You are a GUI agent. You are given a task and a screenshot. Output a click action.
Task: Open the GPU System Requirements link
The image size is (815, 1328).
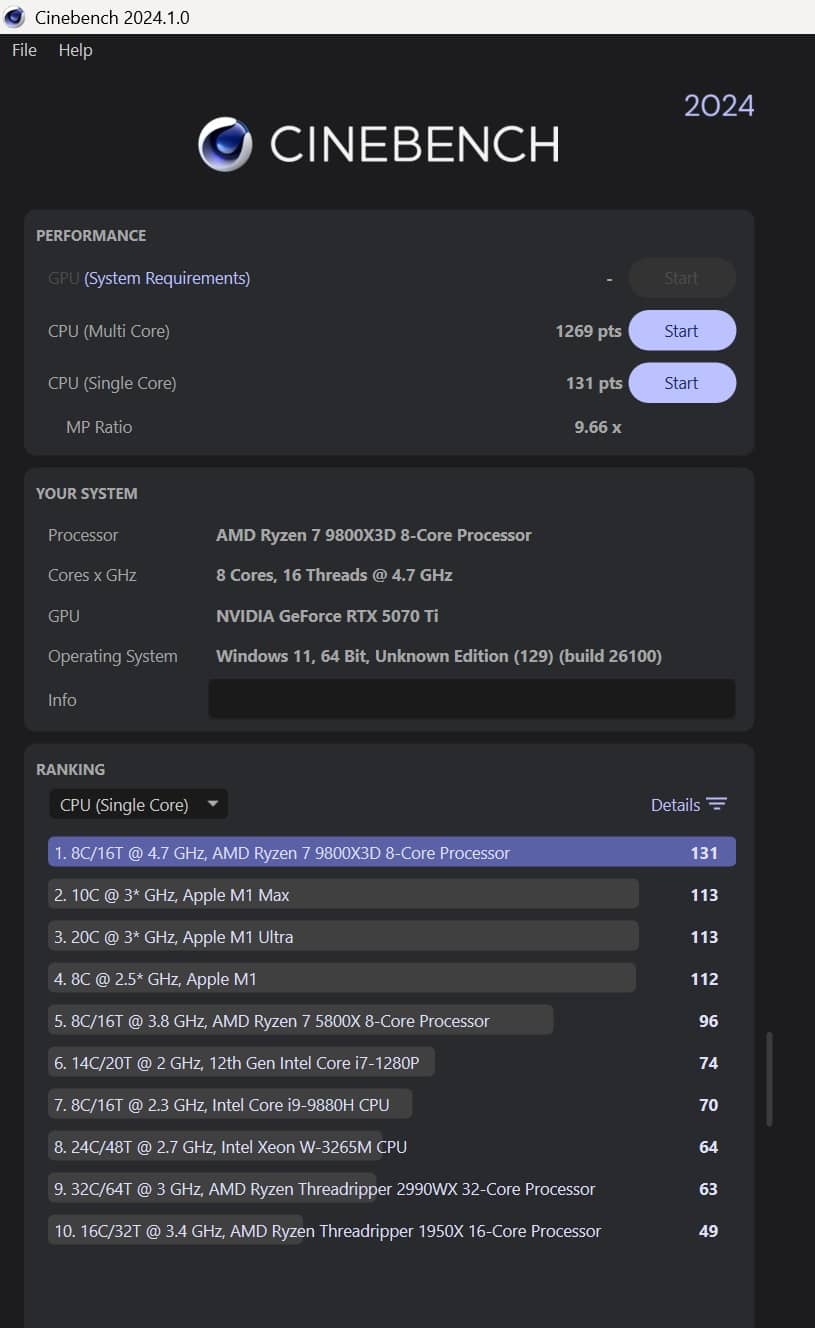[167, 278]
